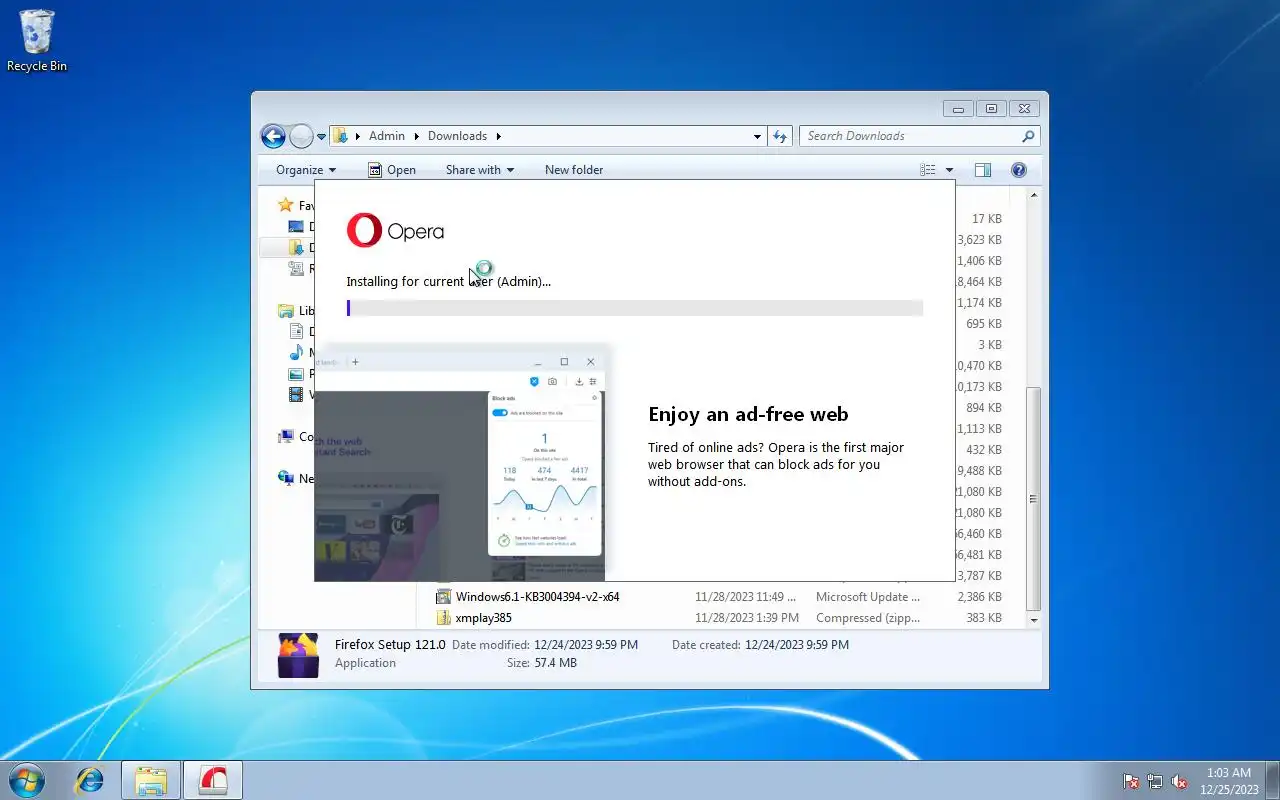Click Explorer's scrollbar down arrow
This screenshot has width=1280, height=800.
click(x=1034, y=620)
